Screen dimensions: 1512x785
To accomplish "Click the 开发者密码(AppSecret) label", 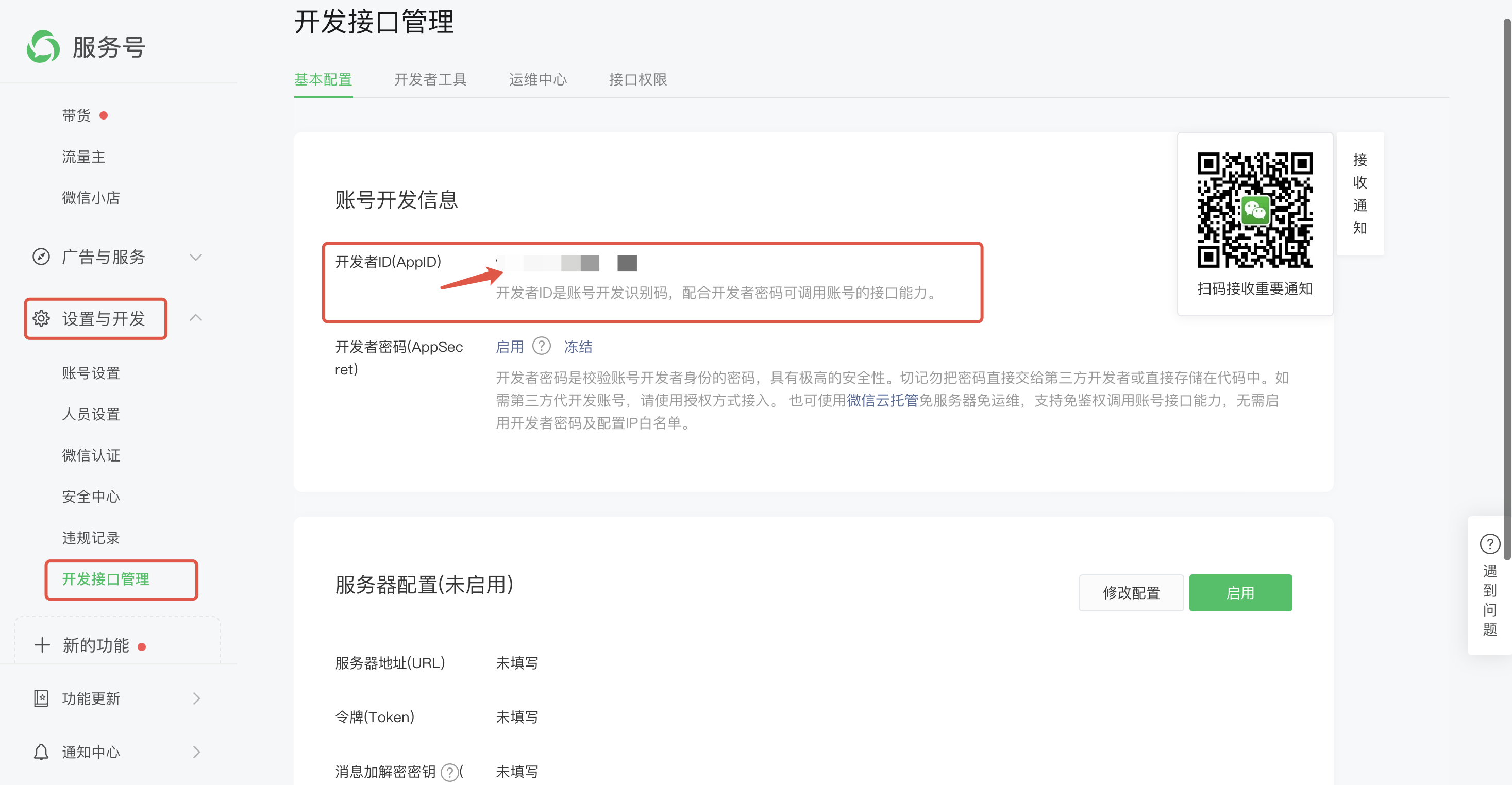I will click(399, 358).
